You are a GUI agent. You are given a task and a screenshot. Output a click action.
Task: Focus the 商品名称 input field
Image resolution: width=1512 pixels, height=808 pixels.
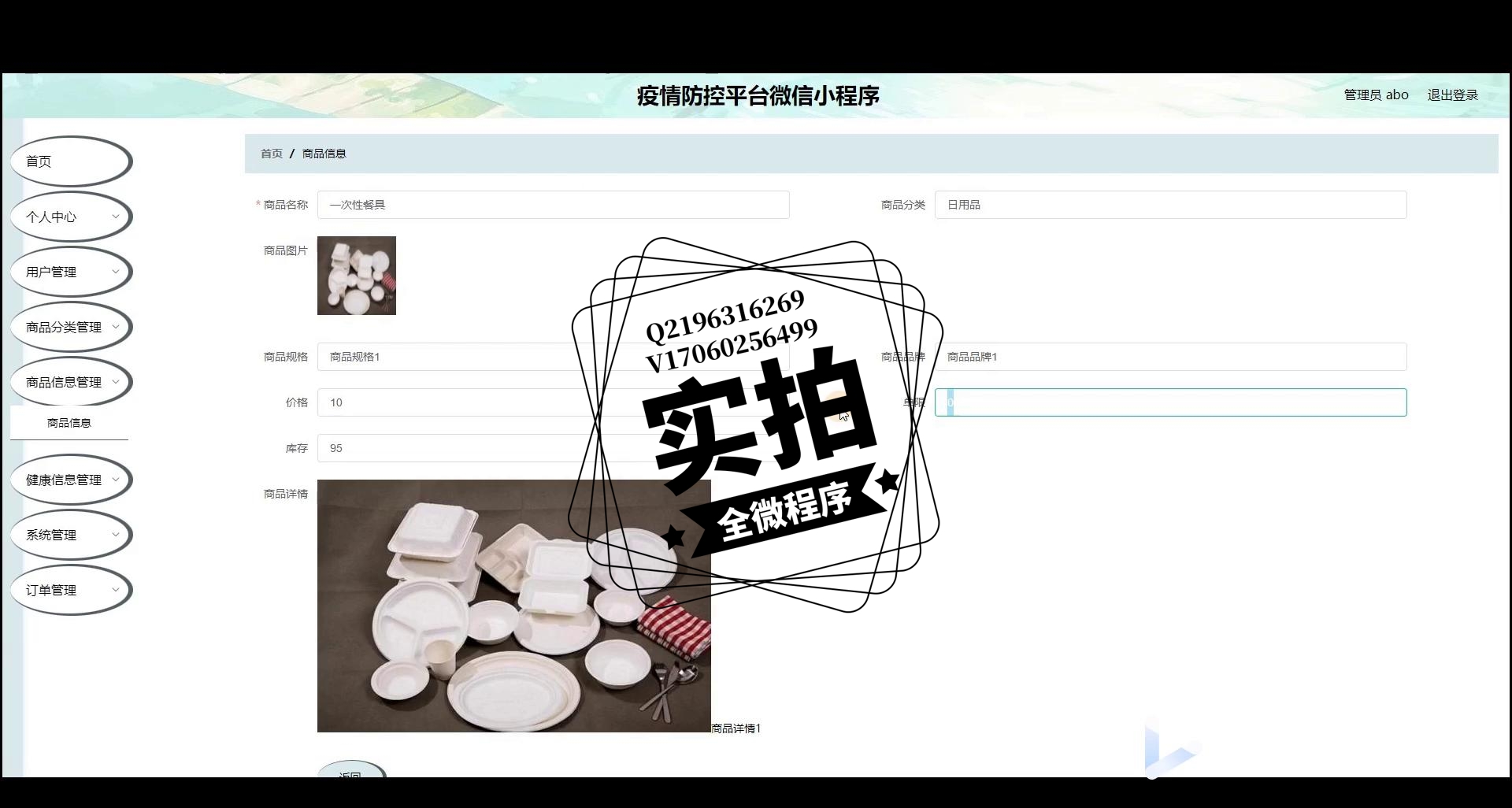coord(553,205)
